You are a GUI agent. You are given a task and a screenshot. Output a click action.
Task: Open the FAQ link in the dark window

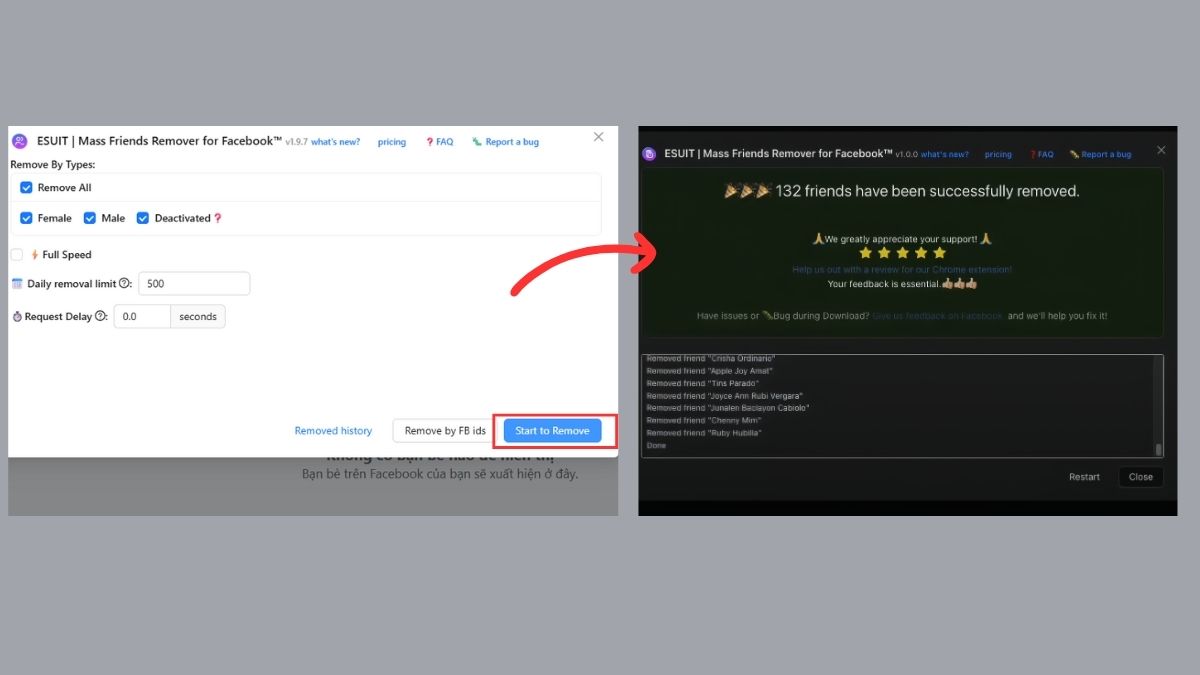1042,155
